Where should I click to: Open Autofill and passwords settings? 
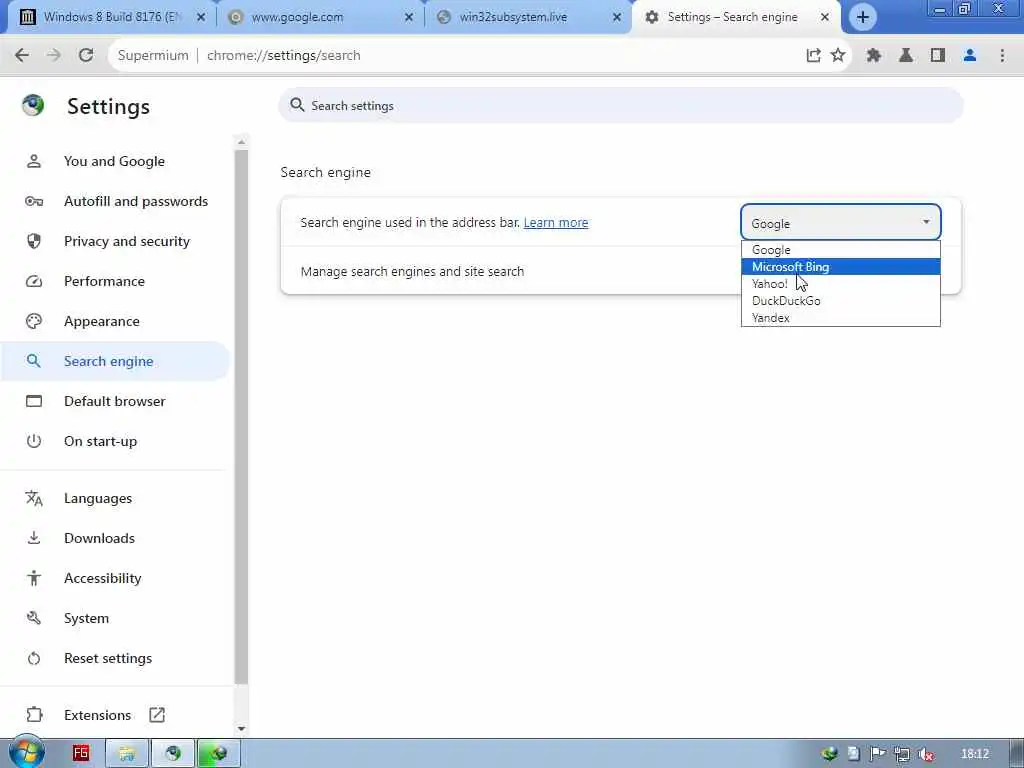114,201
